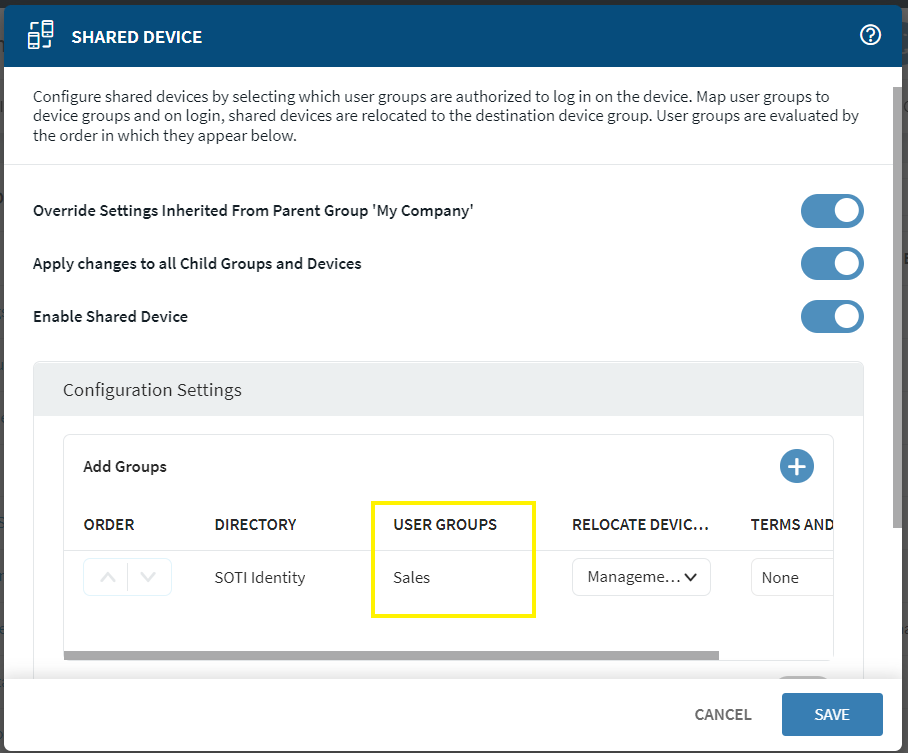The image size is (908, 753).
Task: Select the SOTI Identity directory cell
Action: pyautogui.click(x=260, y=578)
